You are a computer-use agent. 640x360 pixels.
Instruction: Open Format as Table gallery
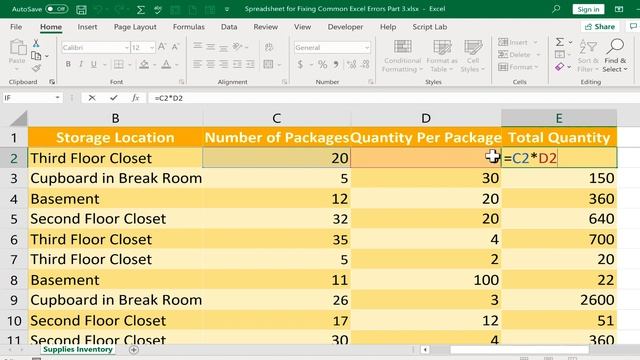point(442,57)
